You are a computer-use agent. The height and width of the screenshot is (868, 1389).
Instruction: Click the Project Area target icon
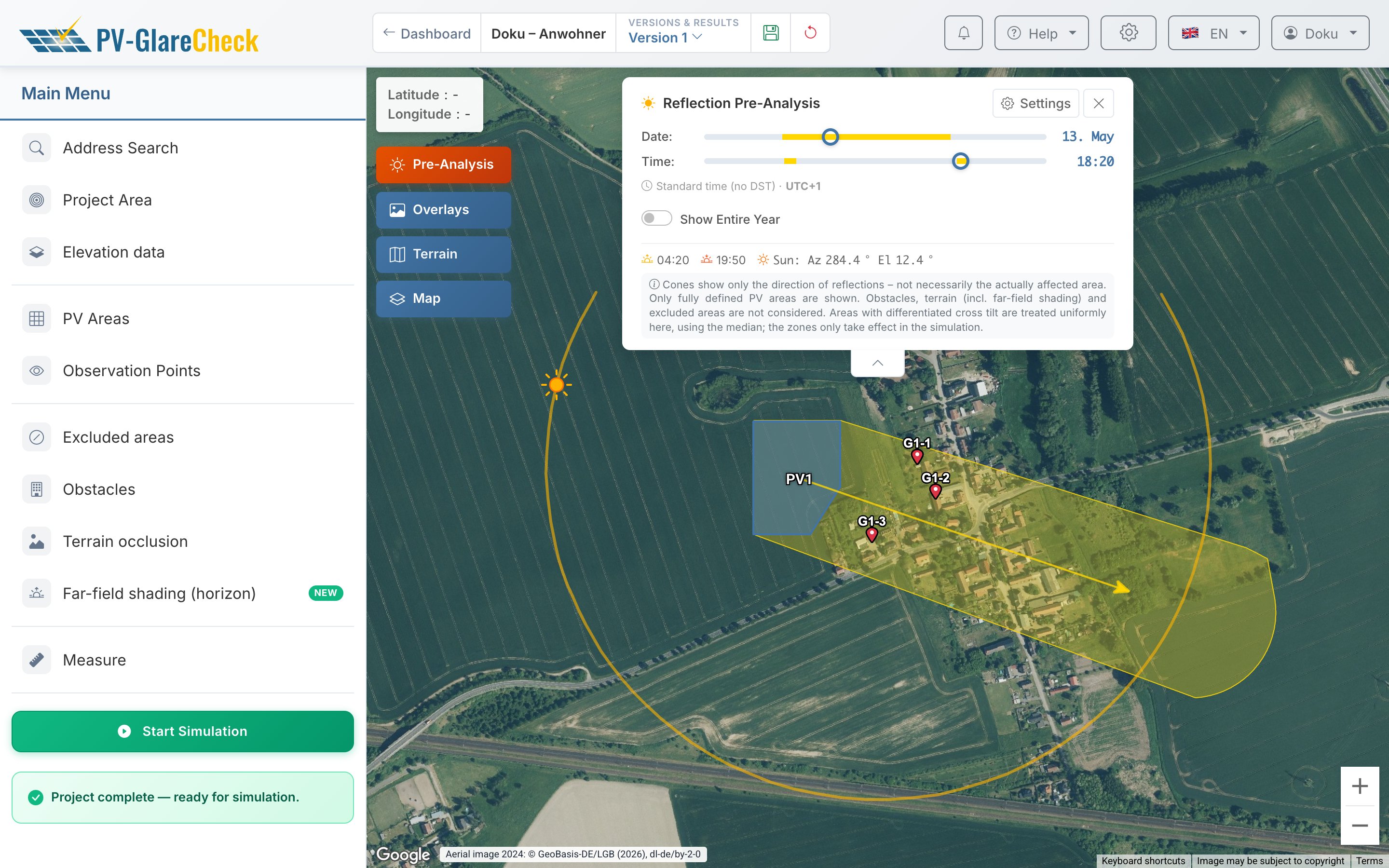click(36, 200)
